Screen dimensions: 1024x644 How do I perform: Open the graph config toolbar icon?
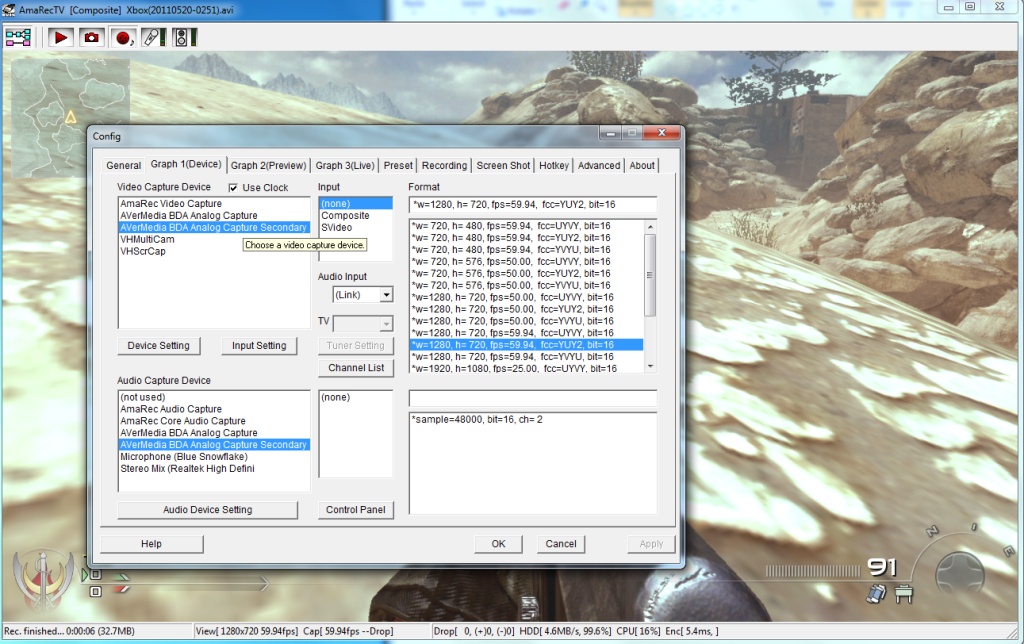[x=18, y=37]
